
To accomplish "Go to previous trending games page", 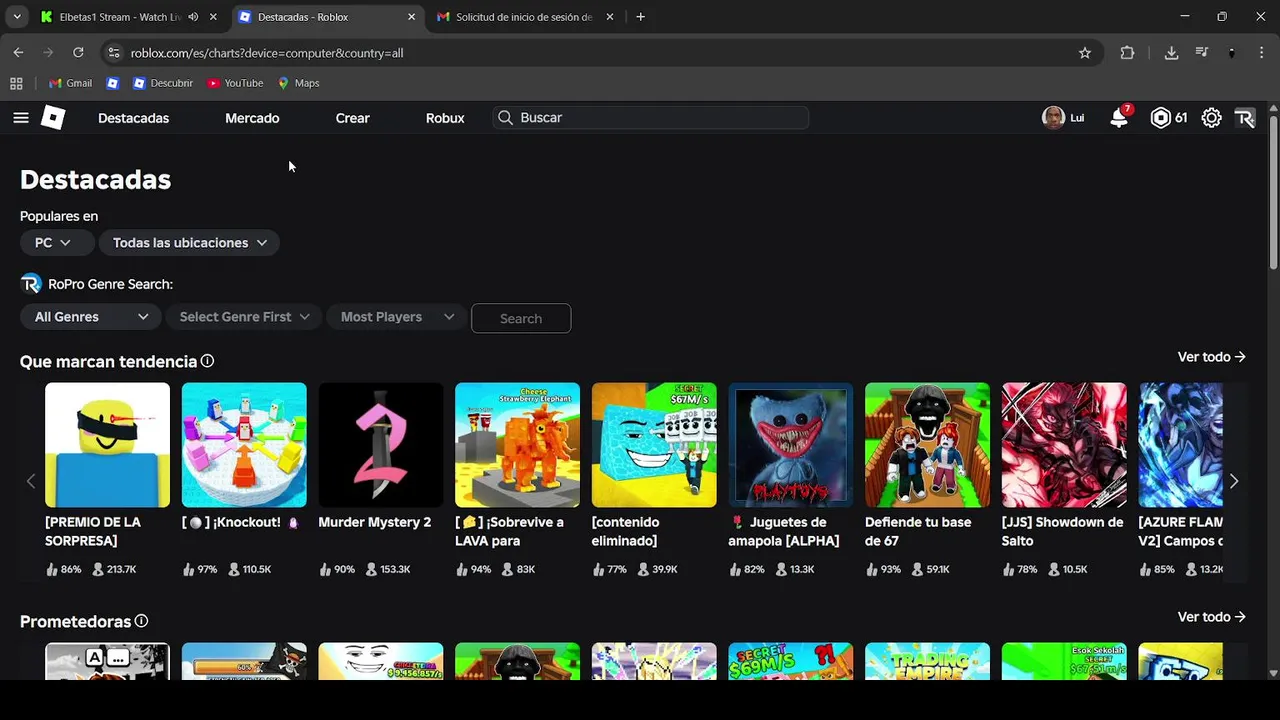I will click(x=31, y=481).
